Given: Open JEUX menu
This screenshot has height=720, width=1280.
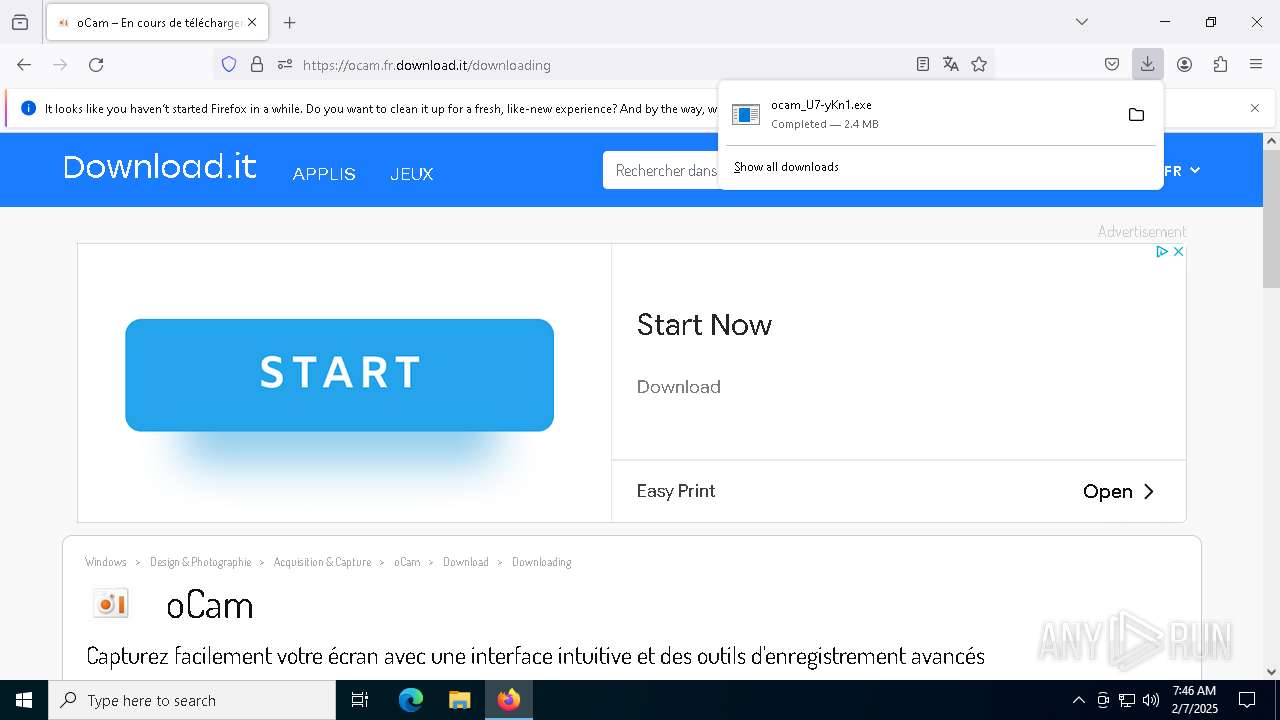Looking at the screenshot, I should coord(412,174).
